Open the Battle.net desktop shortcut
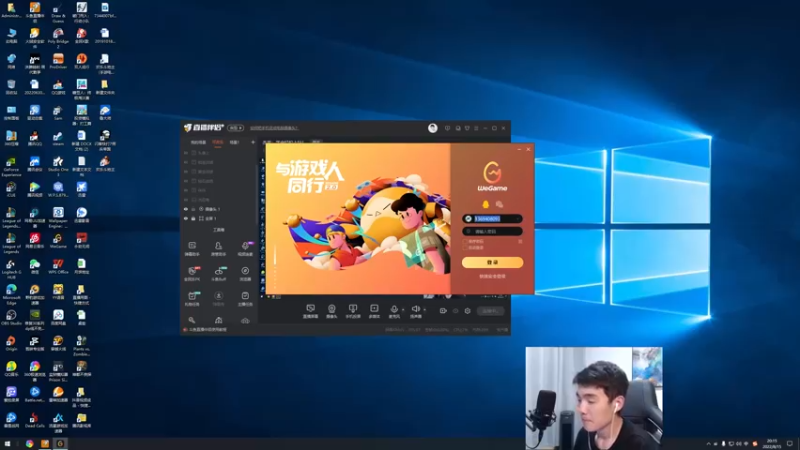 (x=34, y=394)
